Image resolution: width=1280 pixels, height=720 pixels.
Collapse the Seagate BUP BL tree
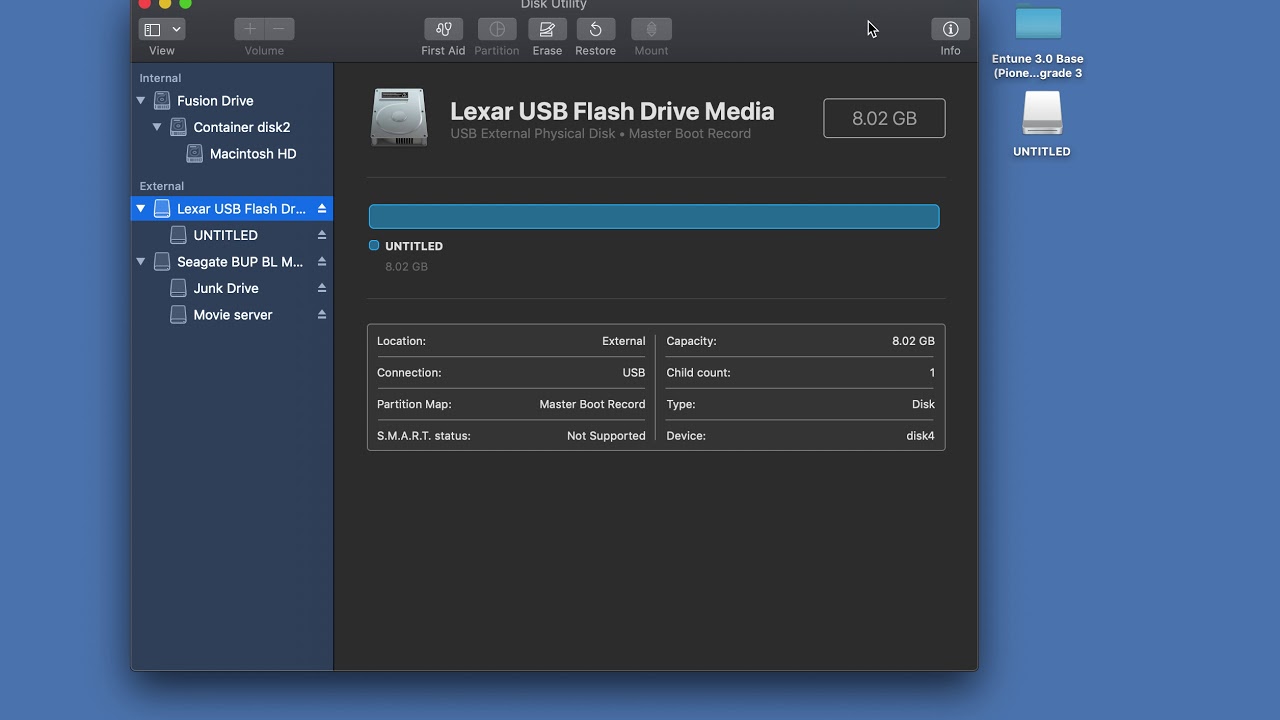(x=141, y=261)
